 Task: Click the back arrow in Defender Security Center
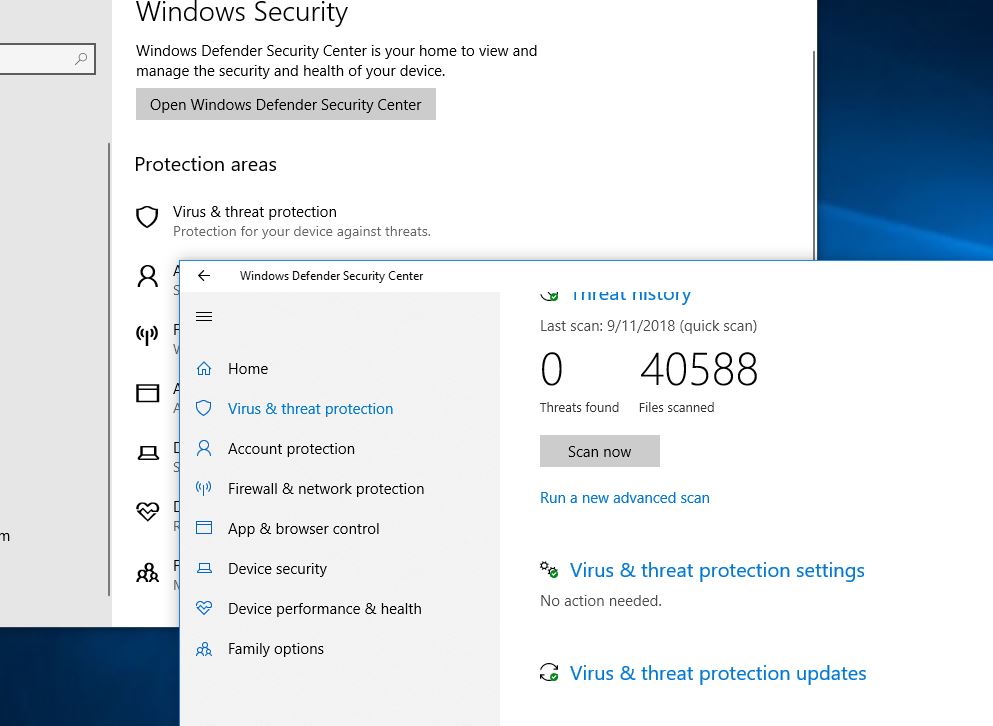pyautogui.click(x=204, y=276)
